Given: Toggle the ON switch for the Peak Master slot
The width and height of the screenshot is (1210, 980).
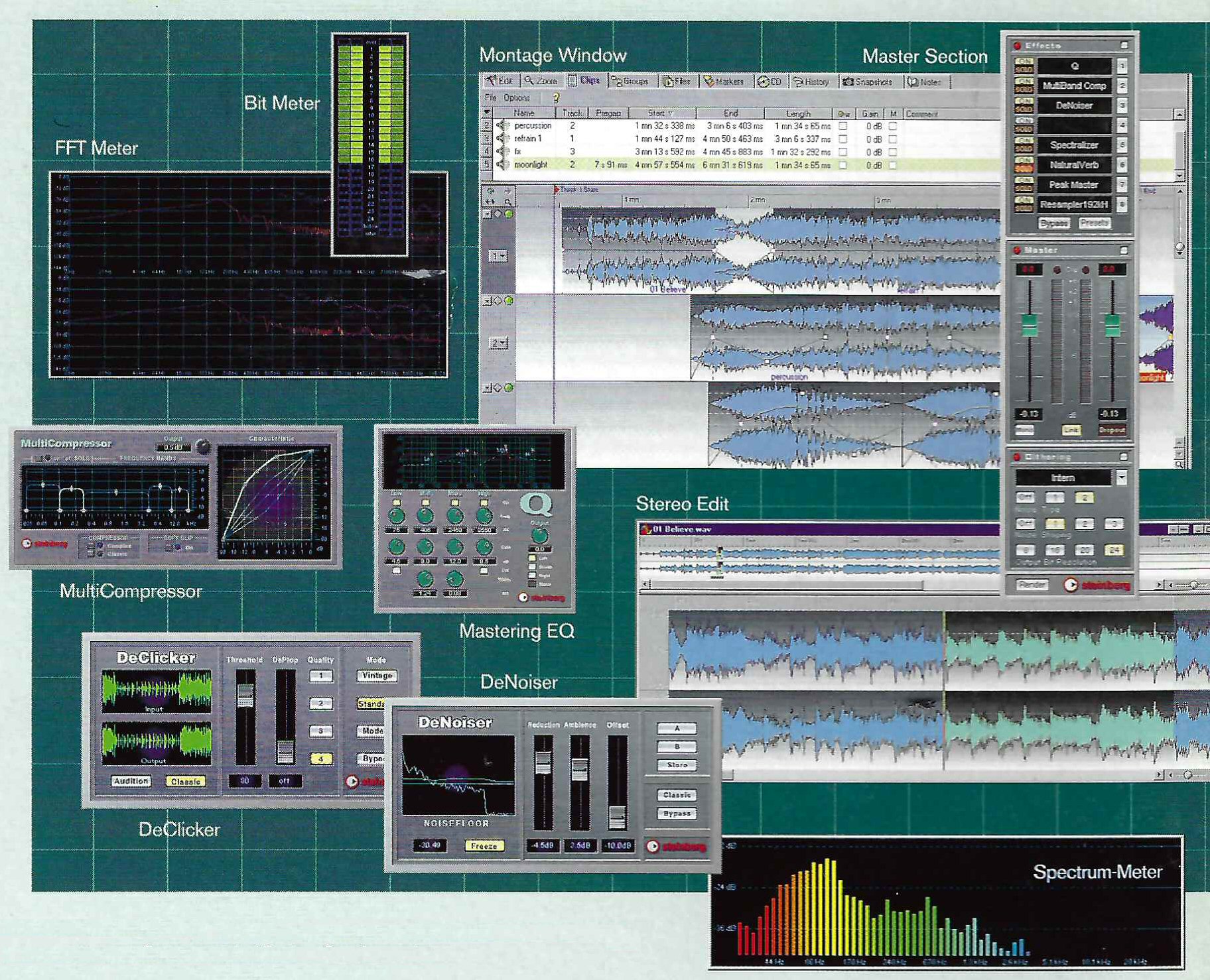Looking at the screenshot, I should [x=1024, y=180].
